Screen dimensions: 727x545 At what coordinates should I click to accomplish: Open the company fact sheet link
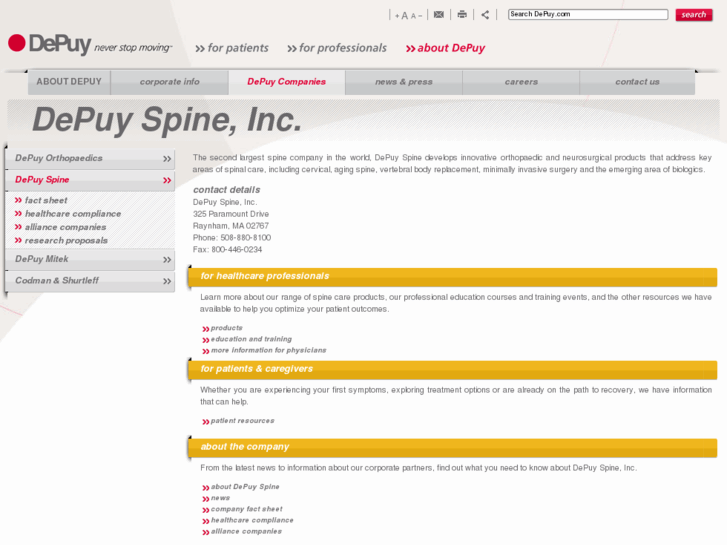[246, 509]
